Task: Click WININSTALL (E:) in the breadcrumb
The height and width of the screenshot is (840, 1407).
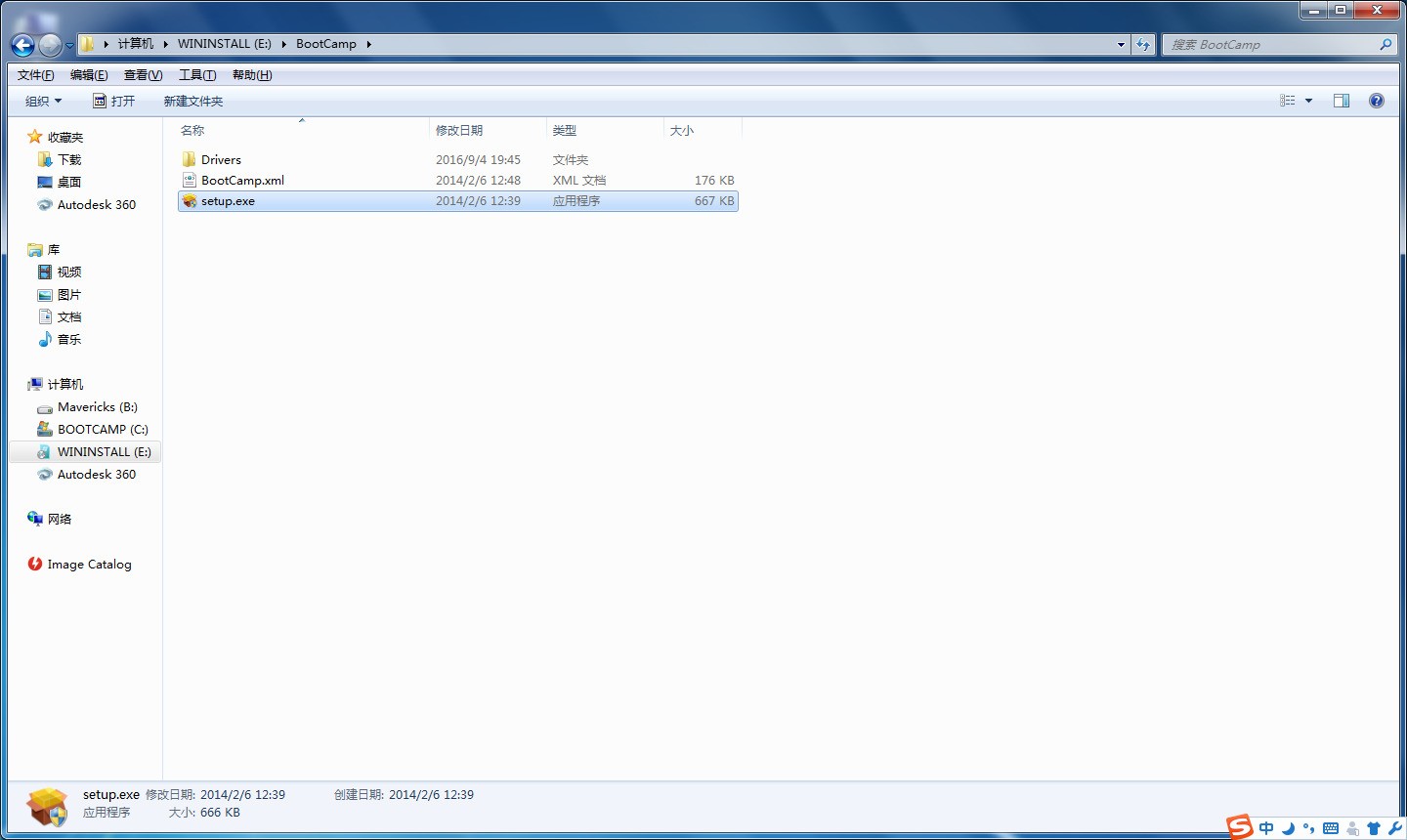Action: tap(225, 44)
